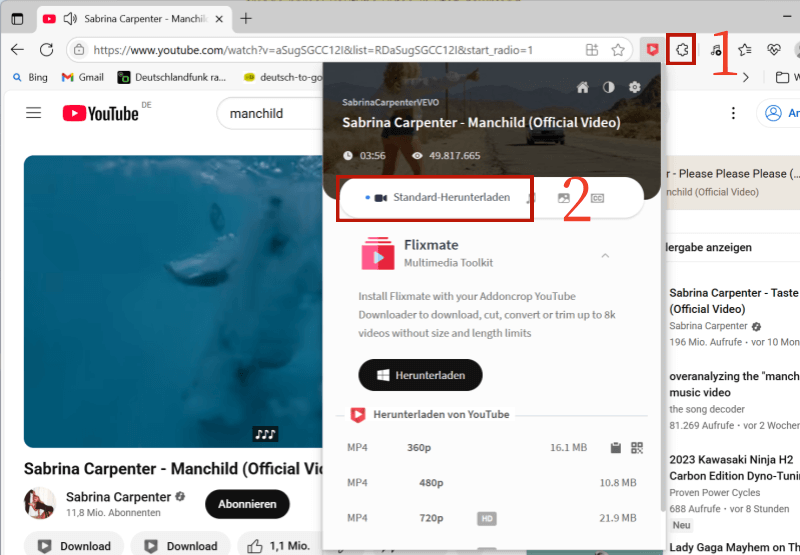Click the YouTube sign-in button

tap(779, 113)
